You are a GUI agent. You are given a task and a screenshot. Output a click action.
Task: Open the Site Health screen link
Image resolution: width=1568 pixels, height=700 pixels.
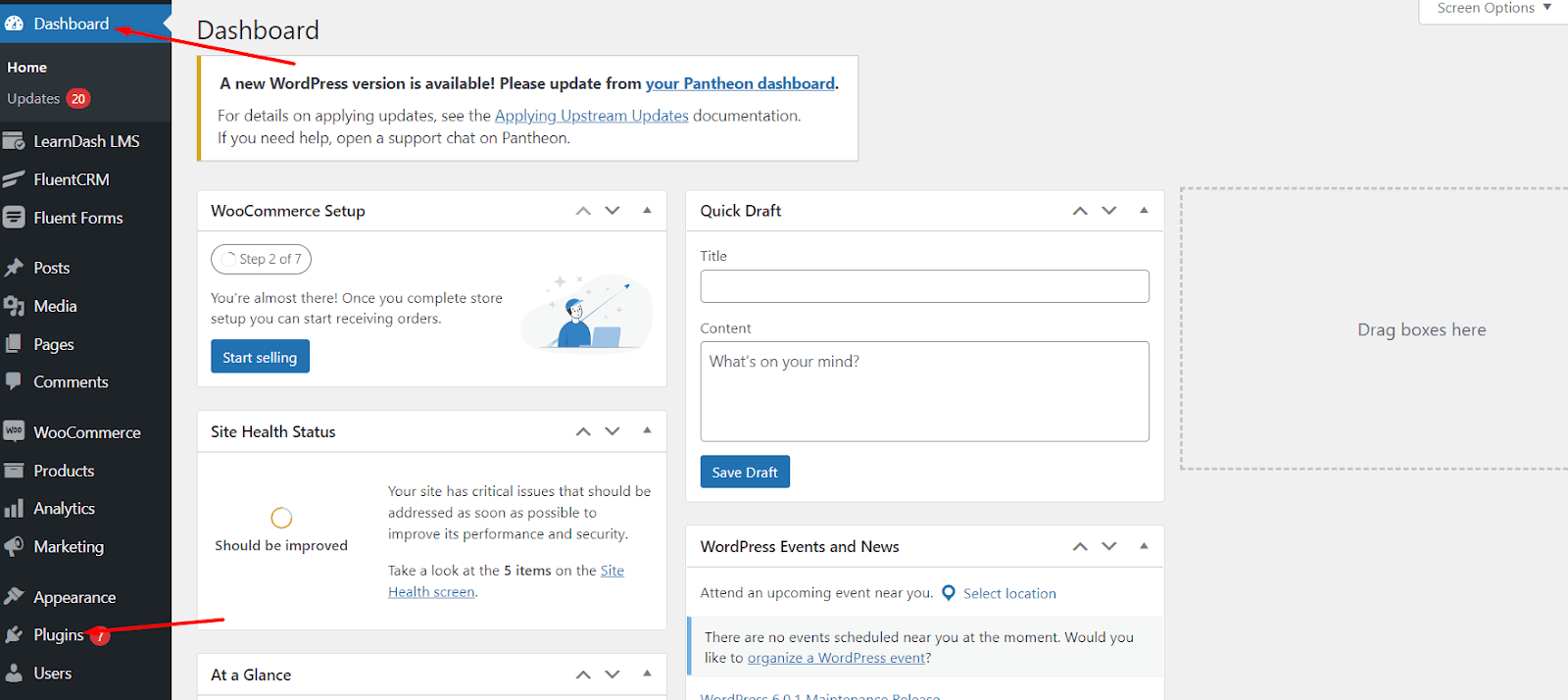pos(506,581)
